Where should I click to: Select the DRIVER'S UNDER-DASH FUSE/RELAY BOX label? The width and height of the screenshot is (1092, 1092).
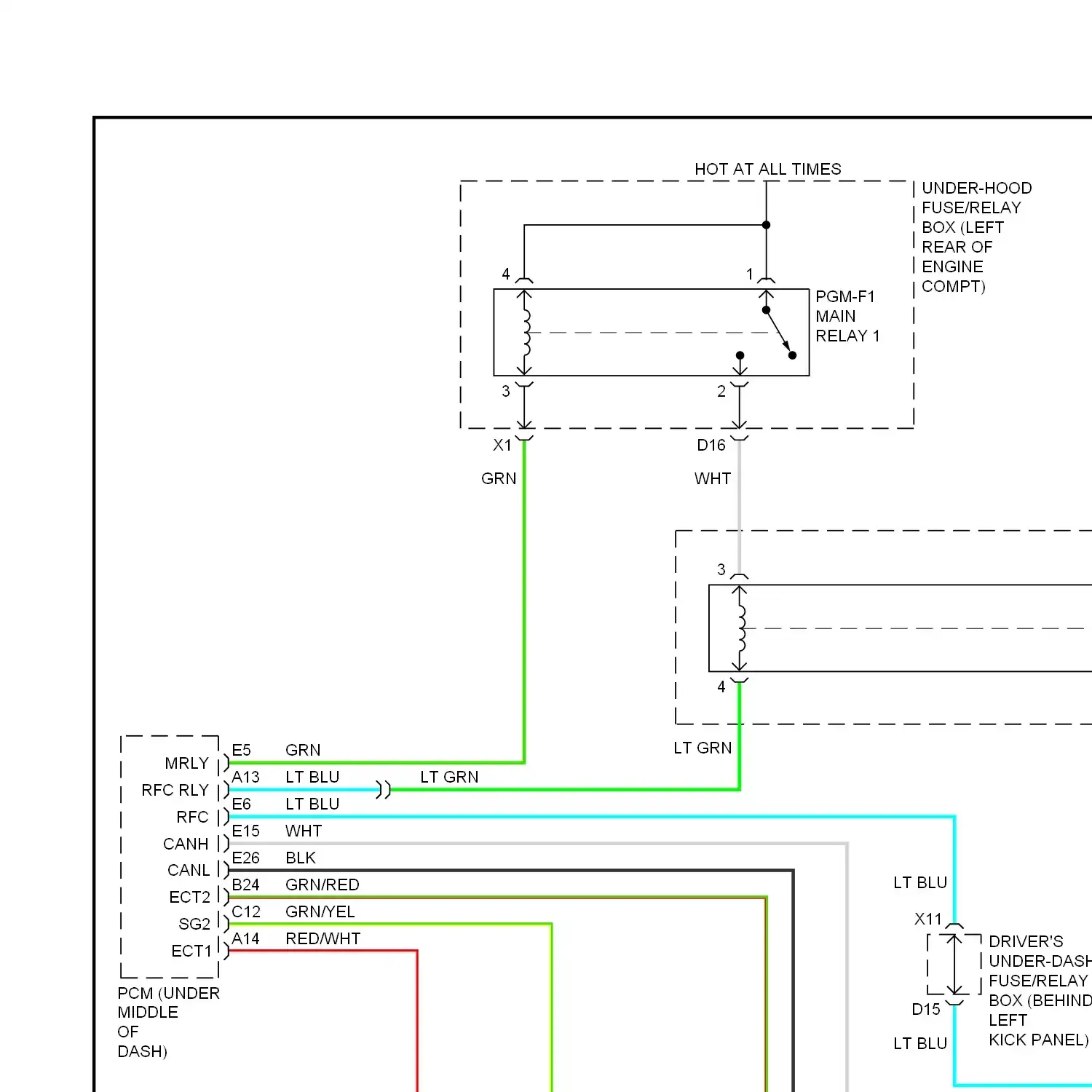[x=1040, y=990]
